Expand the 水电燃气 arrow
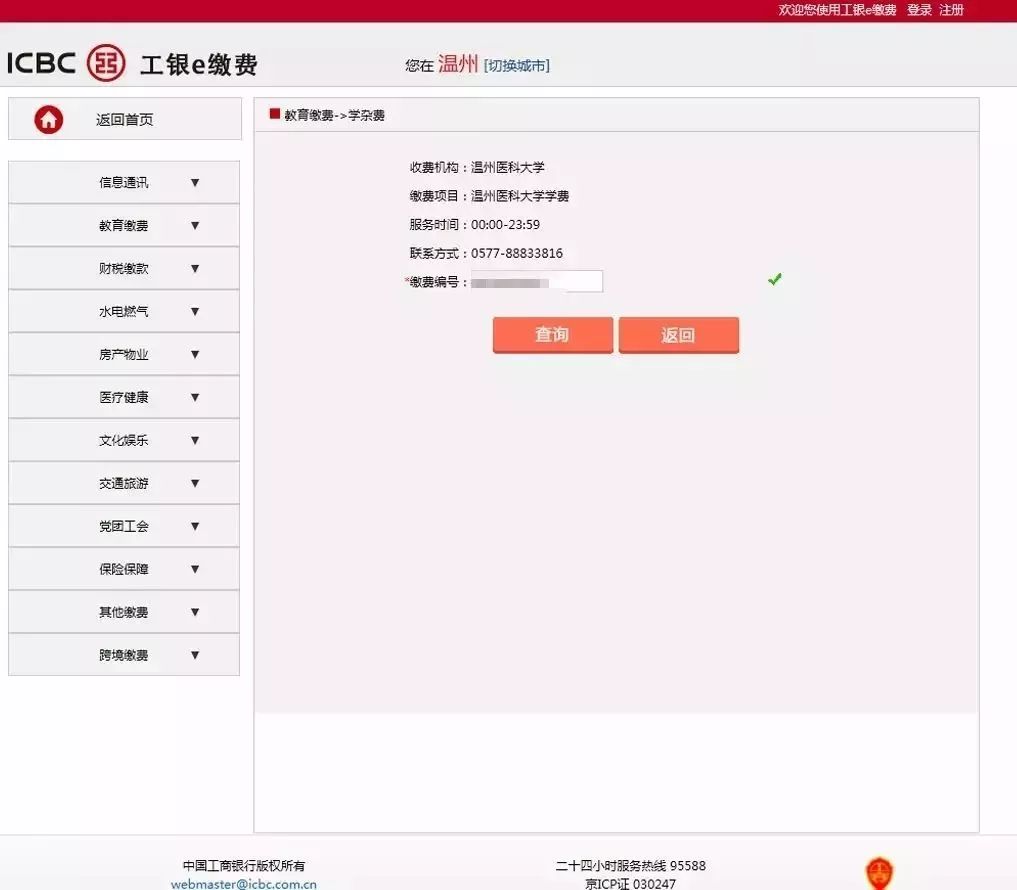 (x=195, y=311)
